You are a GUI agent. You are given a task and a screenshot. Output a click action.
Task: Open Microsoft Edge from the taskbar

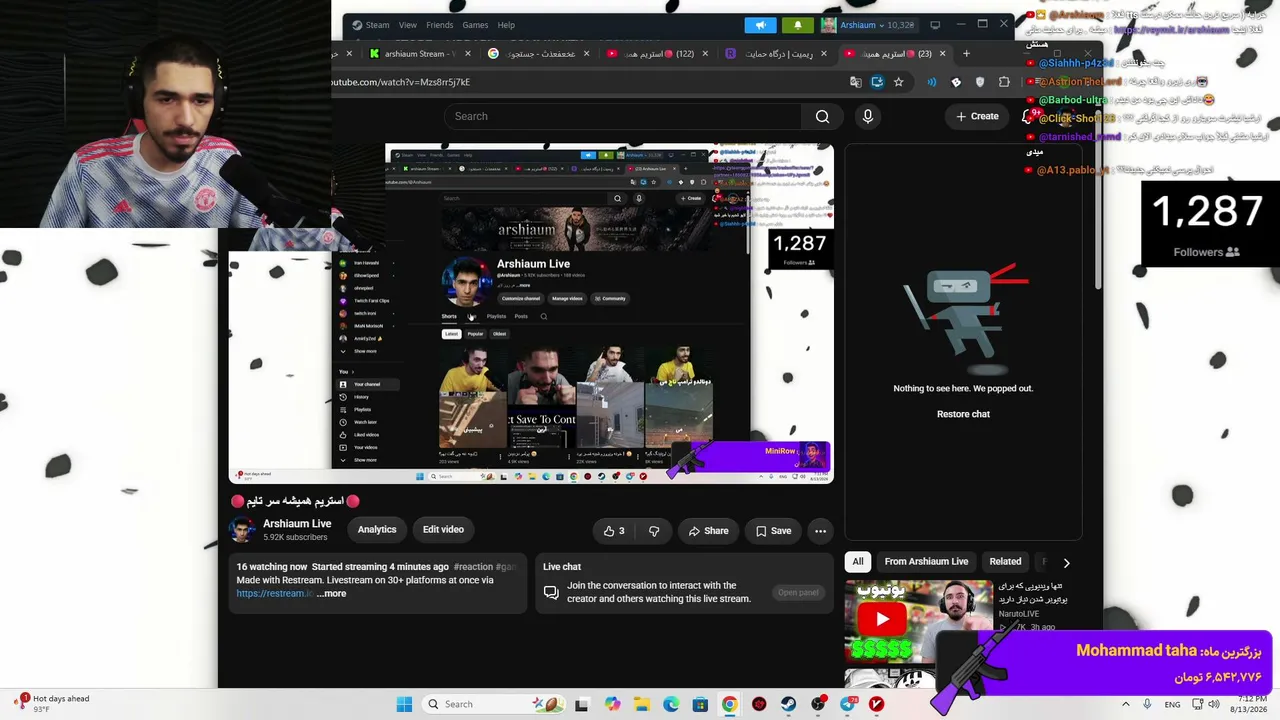coord(671,704)
